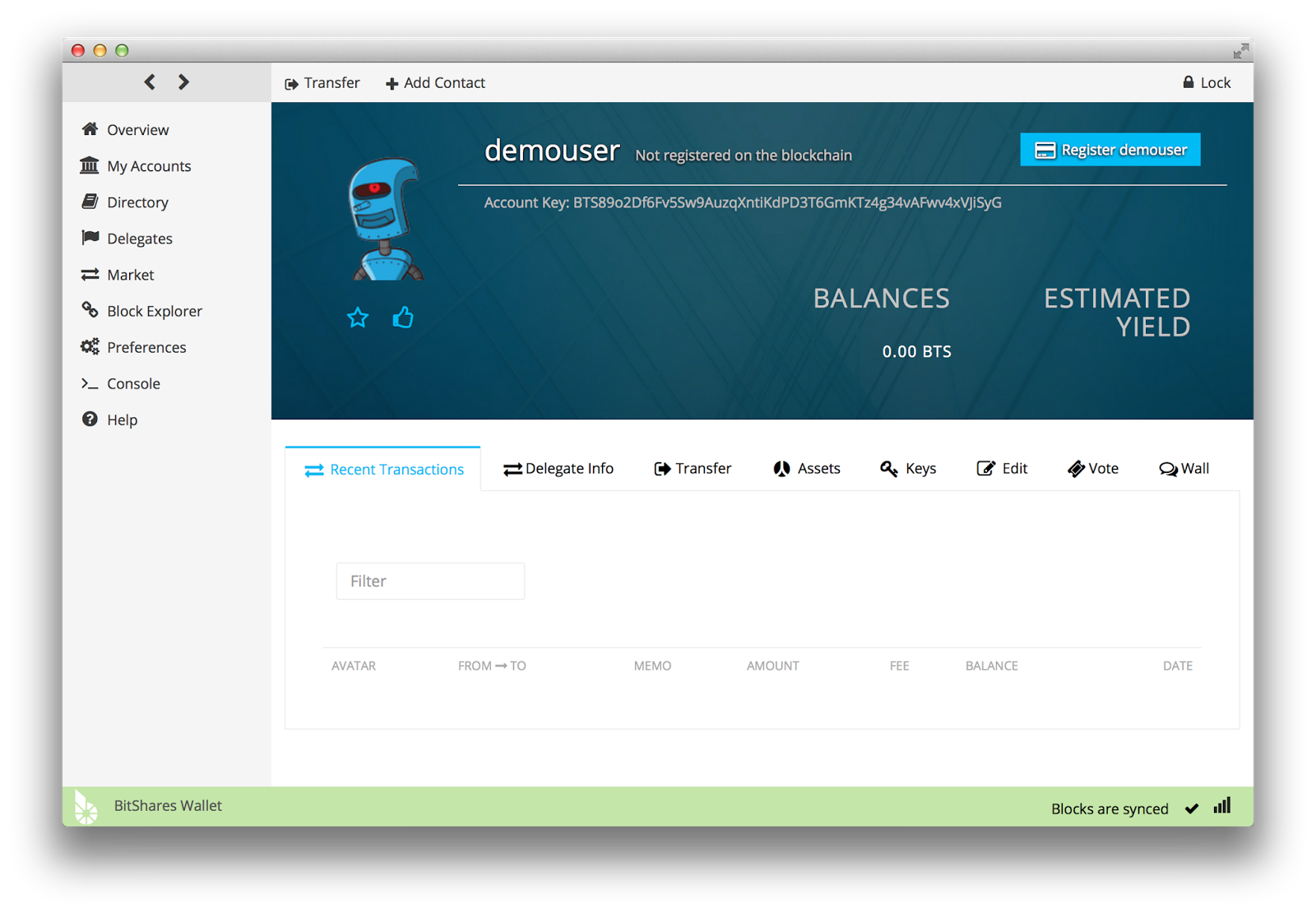Viewport: 1316px width, 913px height.
Task: Switch to the Assets tab
Action: tap(807, 469)
